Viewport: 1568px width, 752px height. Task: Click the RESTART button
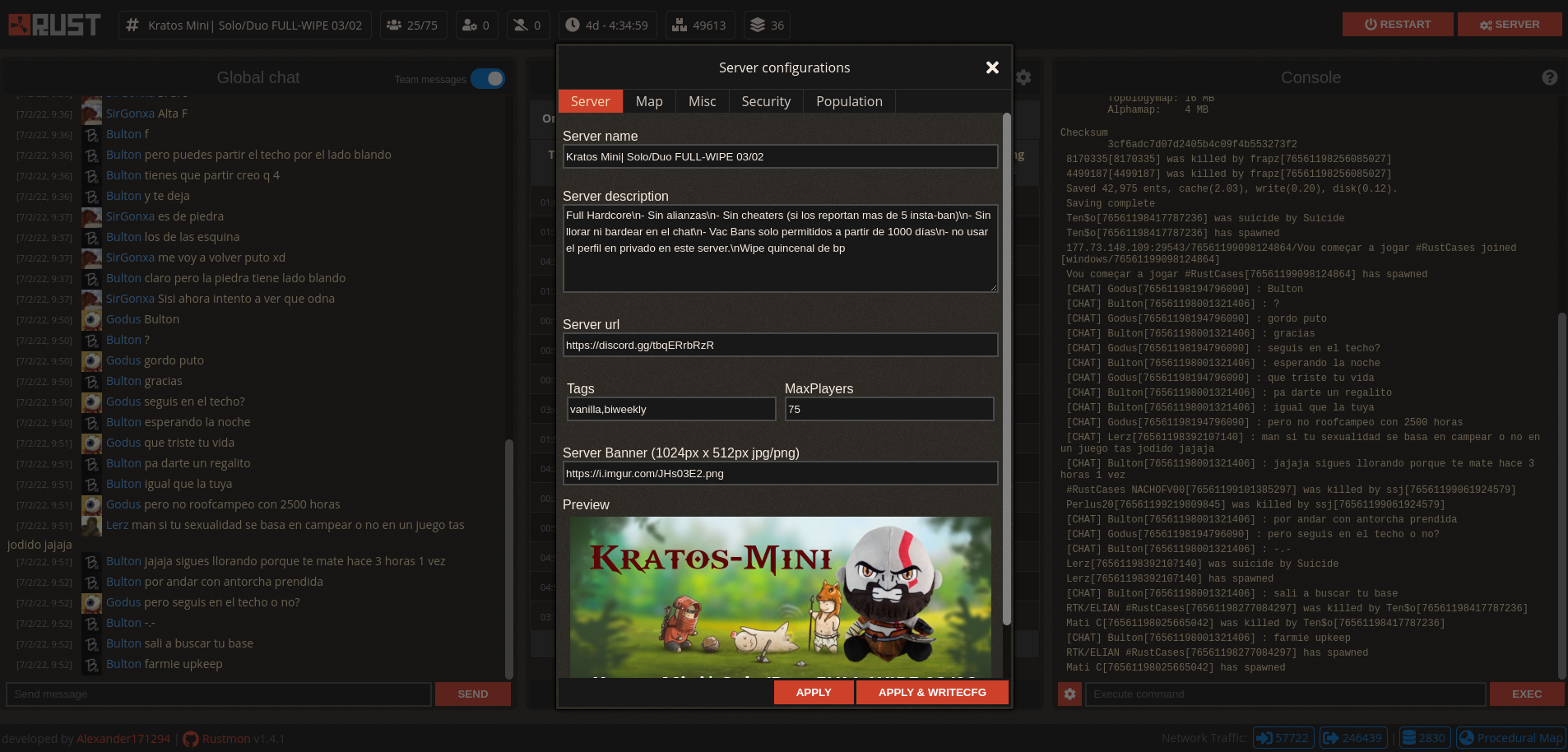(1398, 25)
